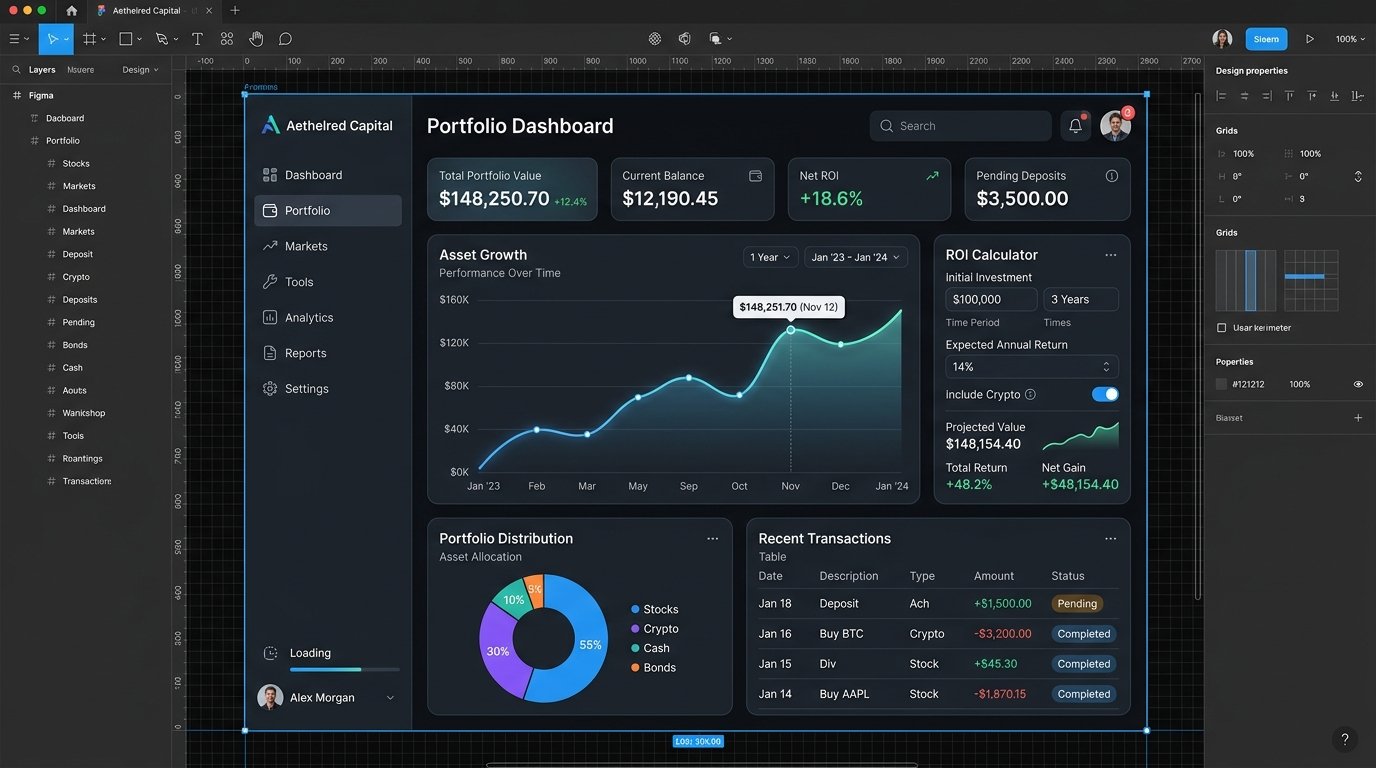Add a new tab with plus icon
1376x768 pixels.
pos(235,10)
